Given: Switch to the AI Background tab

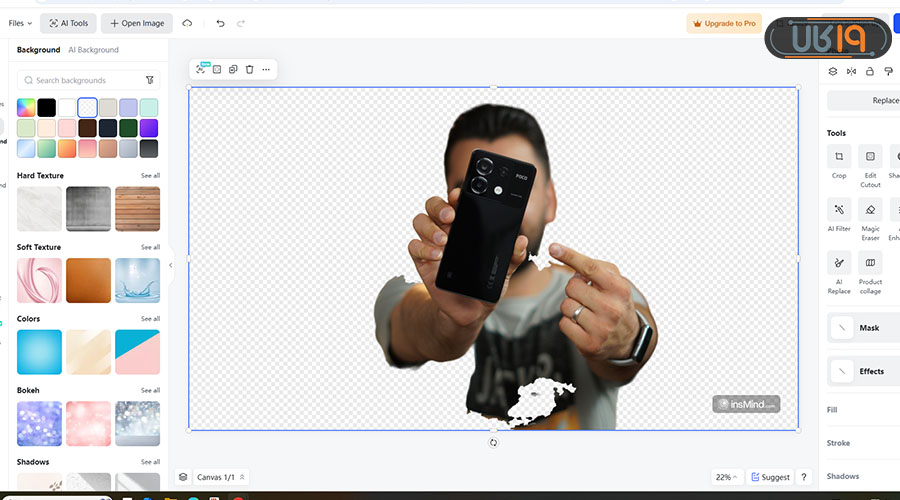Looking at the screenshot, I should (93, 50).
